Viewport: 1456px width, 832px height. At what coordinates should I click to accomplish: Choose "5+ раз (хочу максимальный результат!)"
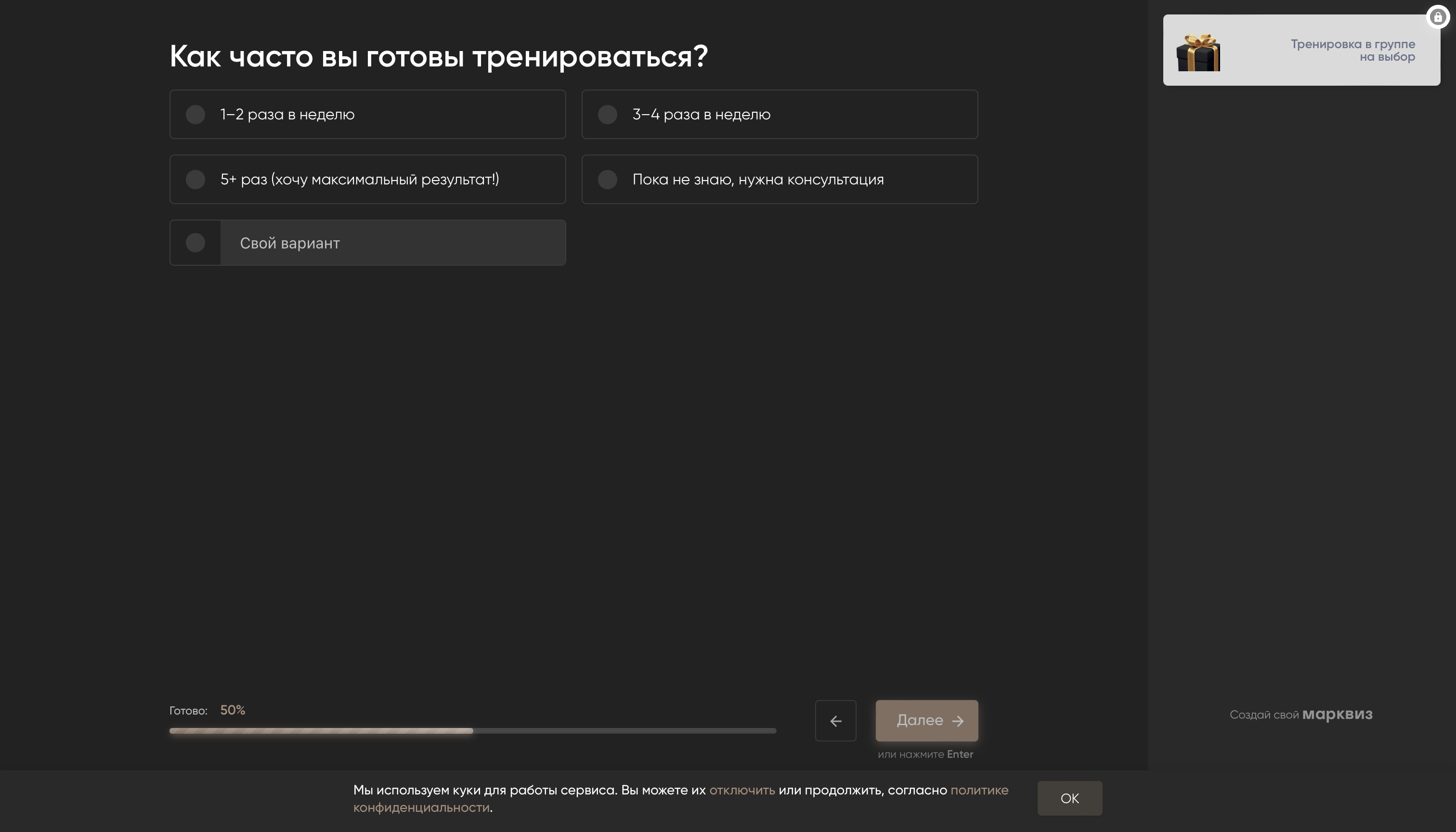pyautogui.click(x=367, y=180)
